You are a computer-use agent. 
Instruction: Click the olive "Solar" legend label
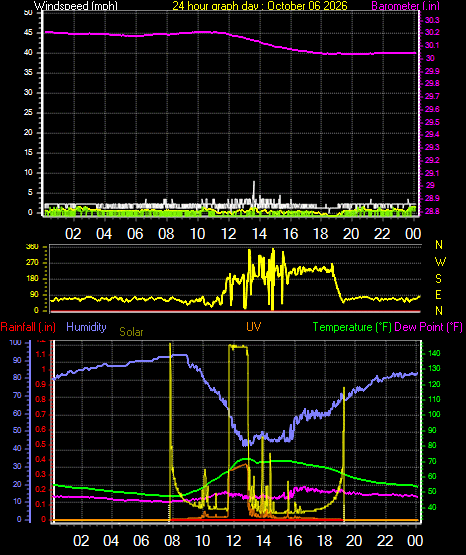pos(131,332)
